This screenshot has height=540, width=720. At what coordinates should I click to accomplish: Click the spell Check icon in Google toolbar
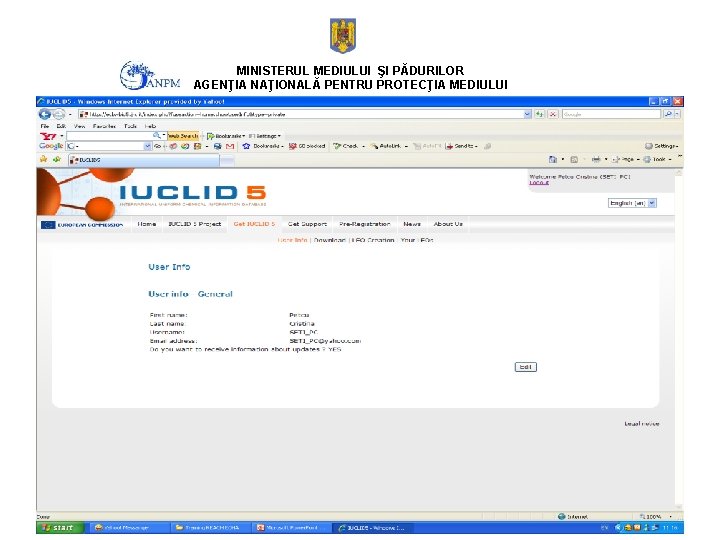tap(337, 146)
